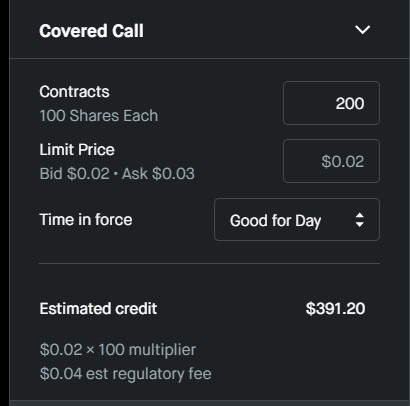Select the Ask $0.03 quote
This screenshot has height=406, width=410.
coord(158,174)
